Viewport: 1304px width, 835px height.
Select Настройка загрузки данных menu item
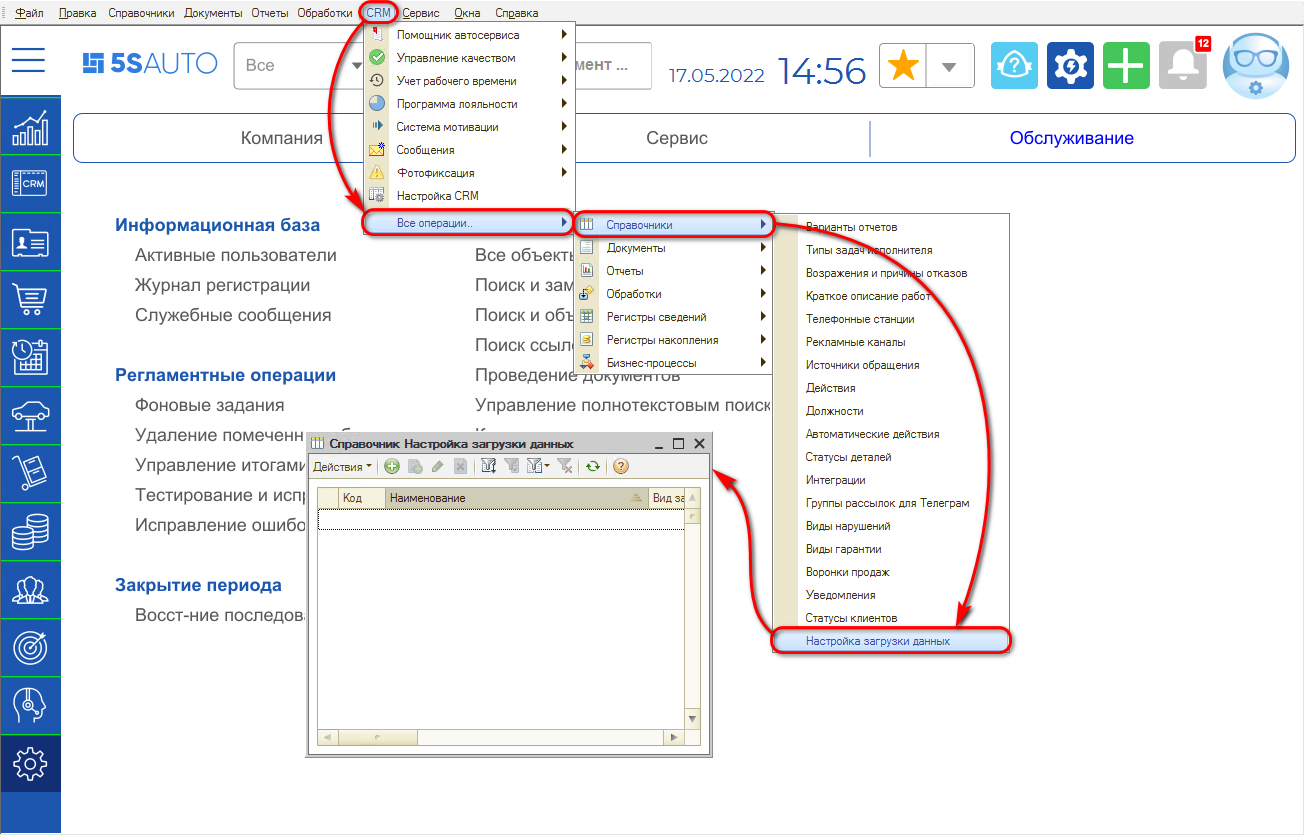[x=877, y=641]
